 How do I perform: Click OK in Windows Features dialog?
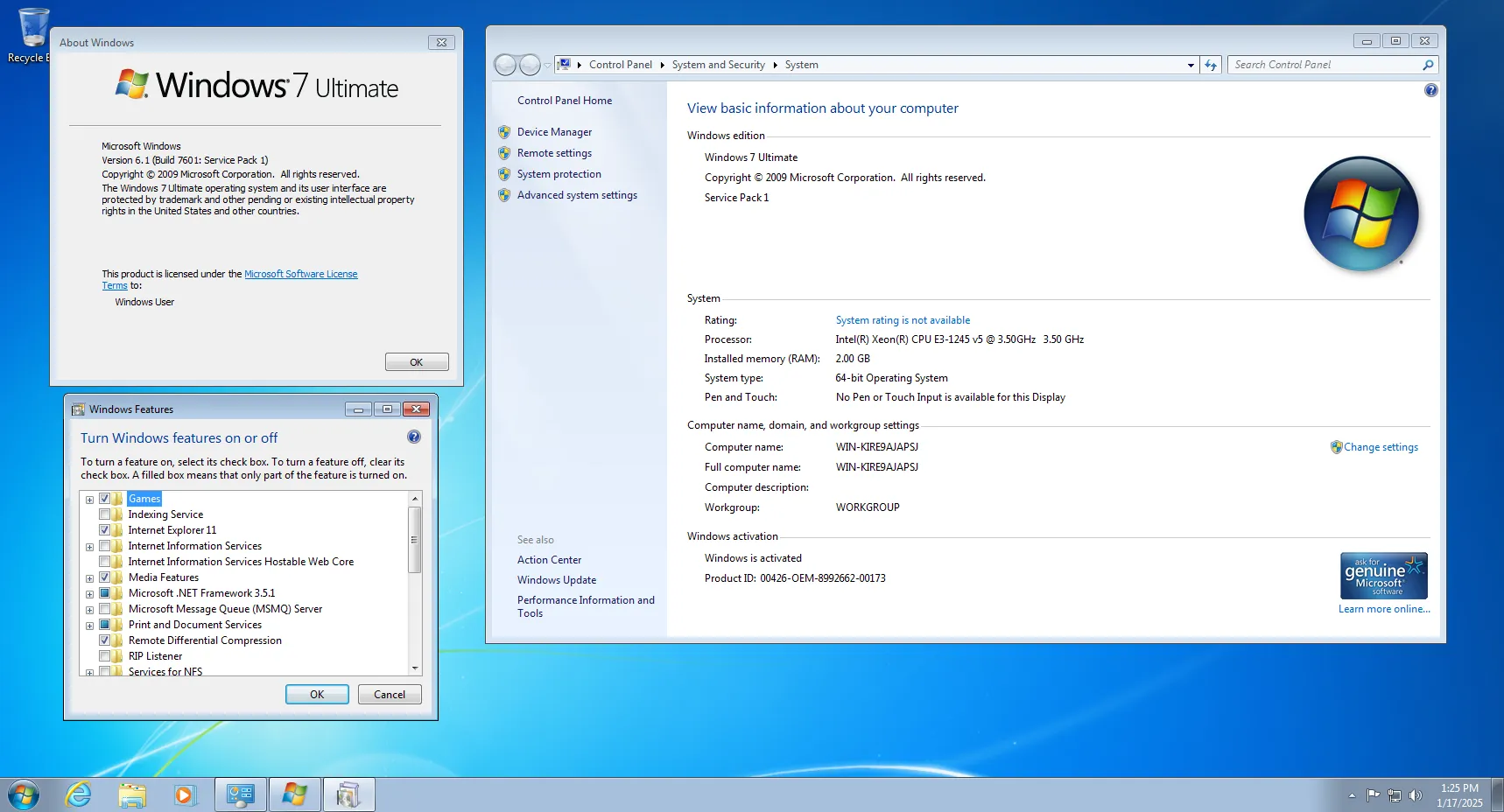317,695
